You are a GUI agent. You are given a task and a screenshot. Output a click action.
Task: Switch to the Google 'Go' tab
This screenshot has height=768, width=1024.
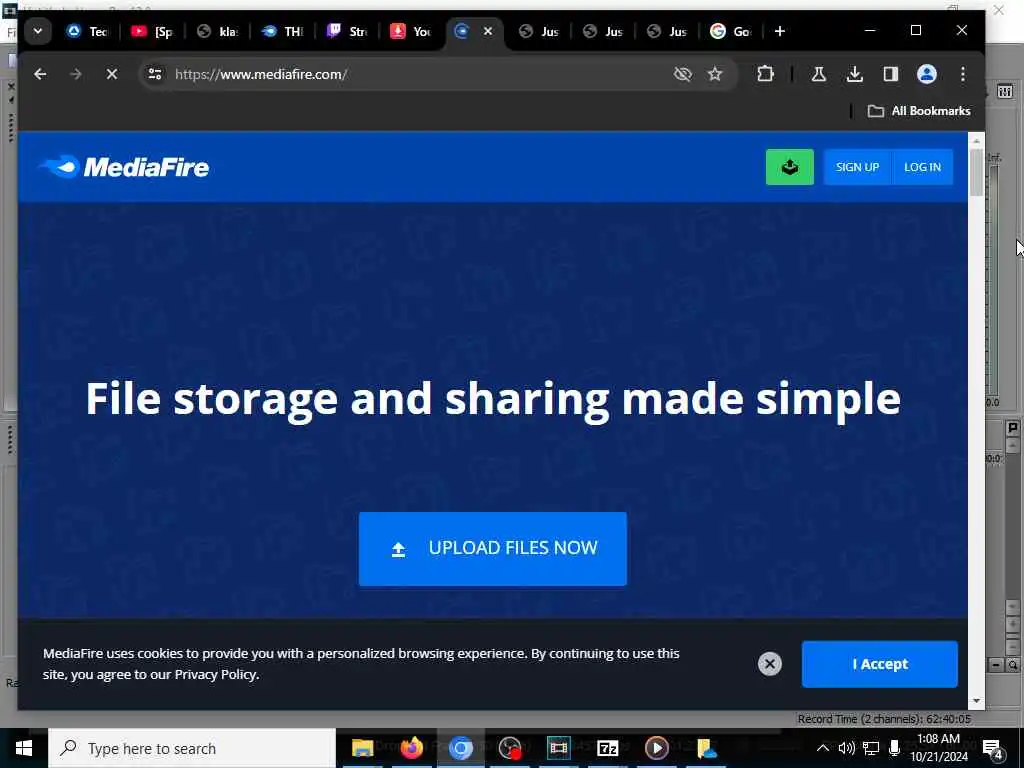731,31
